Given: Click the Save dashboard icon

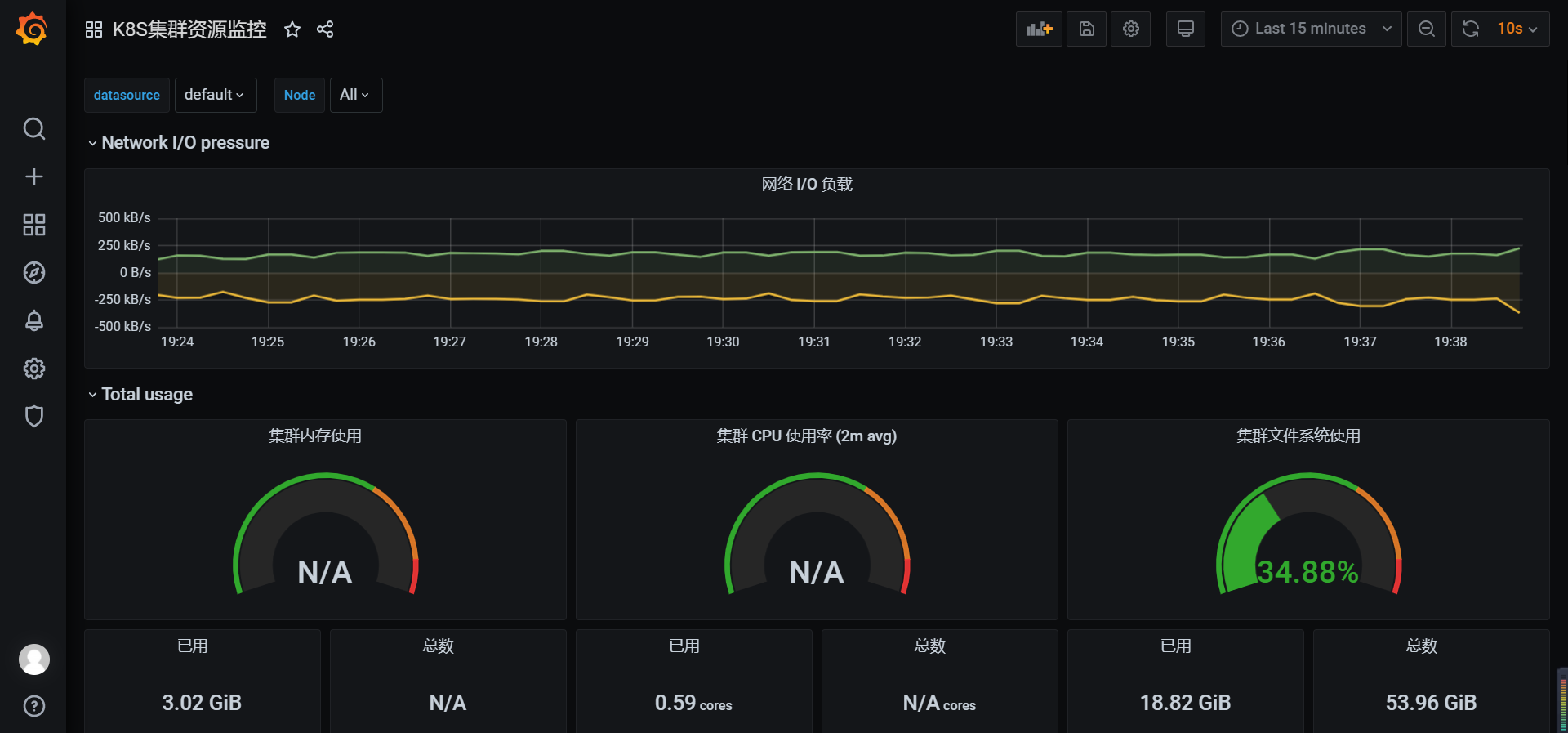Looking at the screenshot, I should (x=1086, y=29).
